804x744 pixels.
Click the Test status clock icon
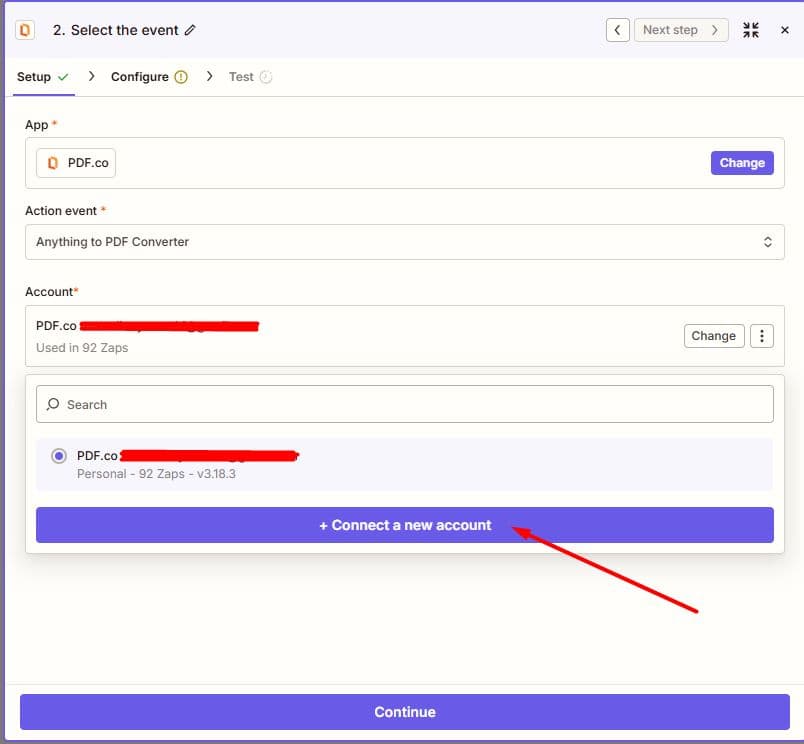coord(266,77)
